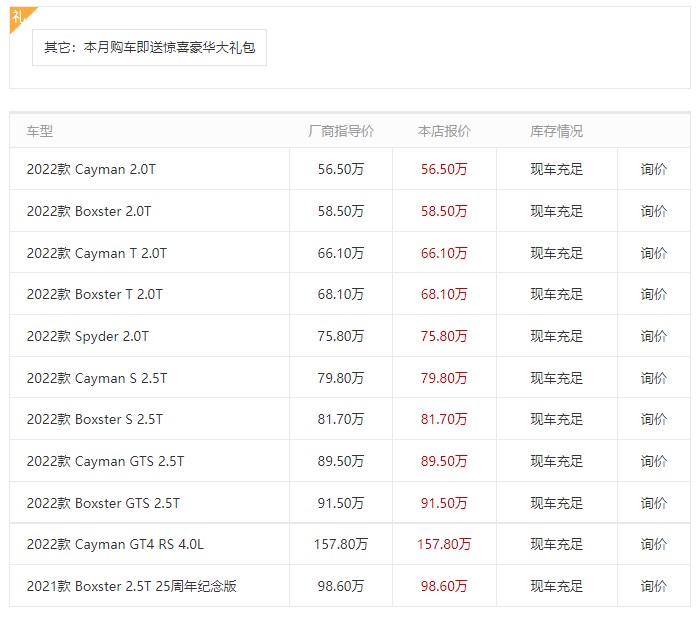700x618 pixels.
Task: Click 询价 for 2022款 Cayman T 2.0T
Action: [654, 253]
